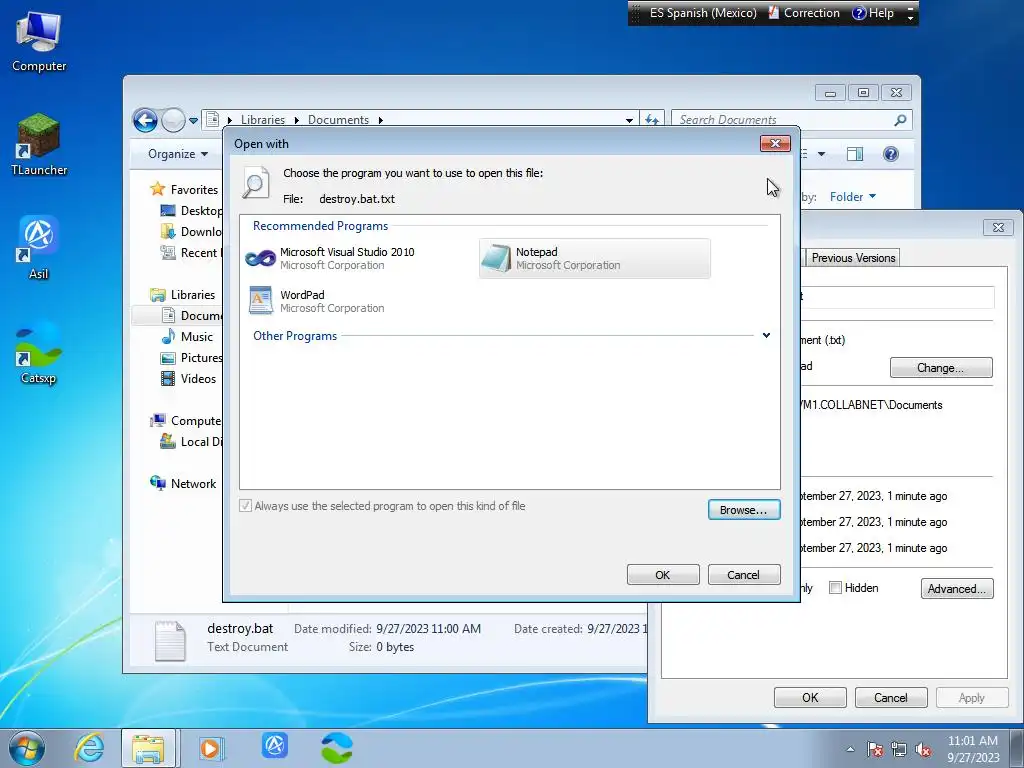Click the destroy.bat file icon in details pane

coord(170,641)
